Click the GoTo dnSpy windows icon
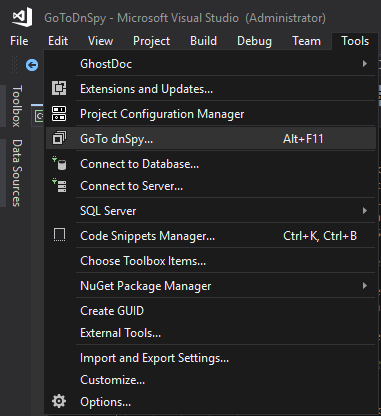Viewport: 381px width, 416px height. click(59, 138)
